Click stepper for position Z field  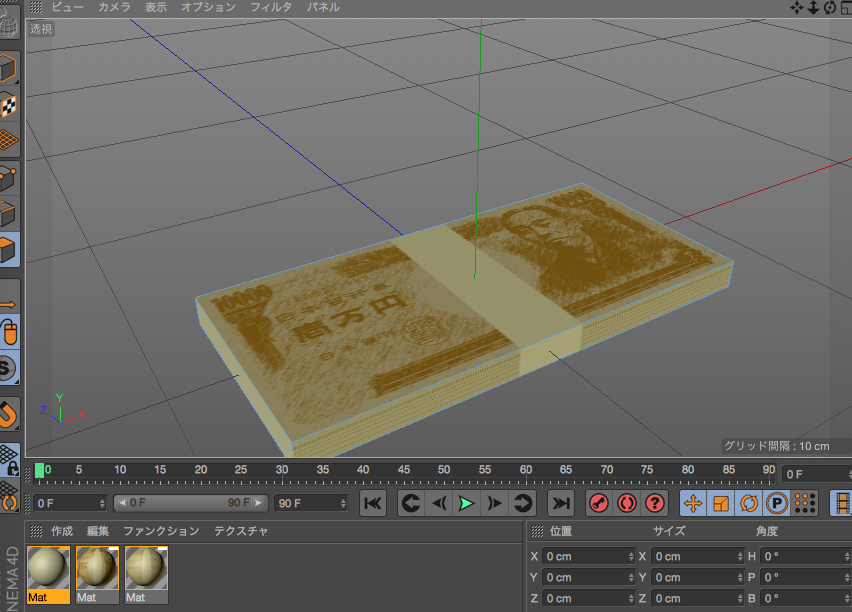coord(631,598)
